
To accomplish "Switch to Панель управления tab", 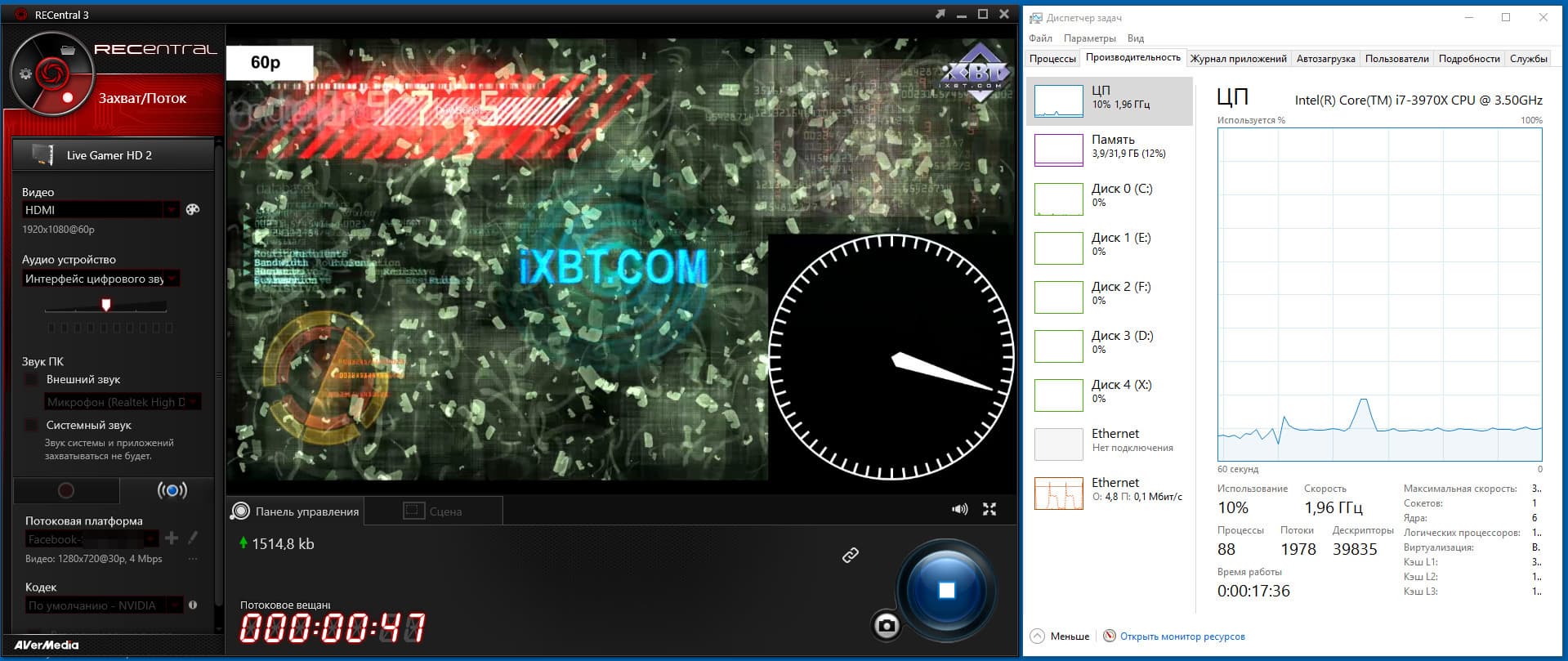I will 297,511.
